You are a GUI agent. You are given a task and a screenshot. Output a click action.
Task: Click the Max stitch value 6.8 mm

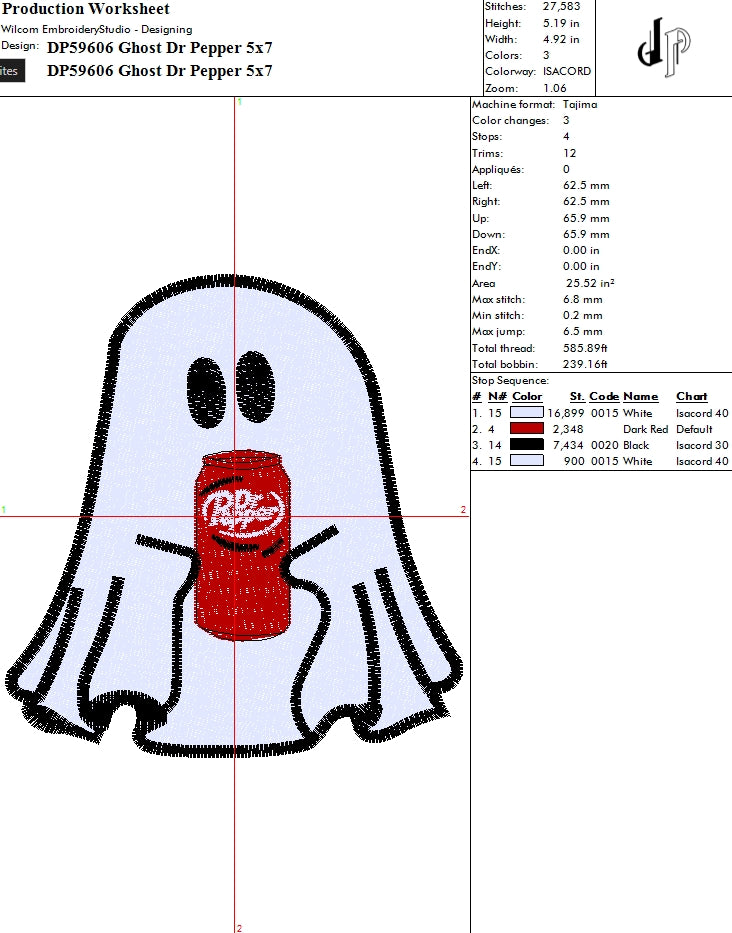(583, 299)
